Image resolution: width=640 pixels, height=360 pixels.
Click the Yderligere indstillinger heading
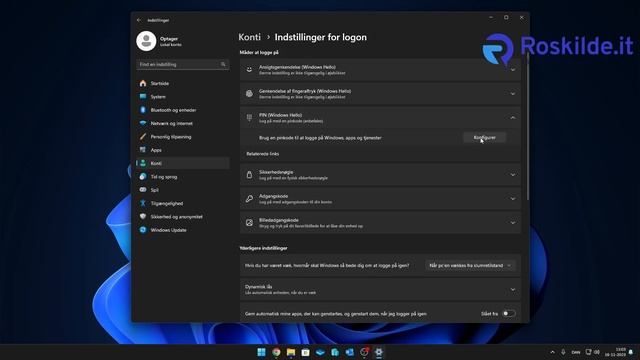263,248
